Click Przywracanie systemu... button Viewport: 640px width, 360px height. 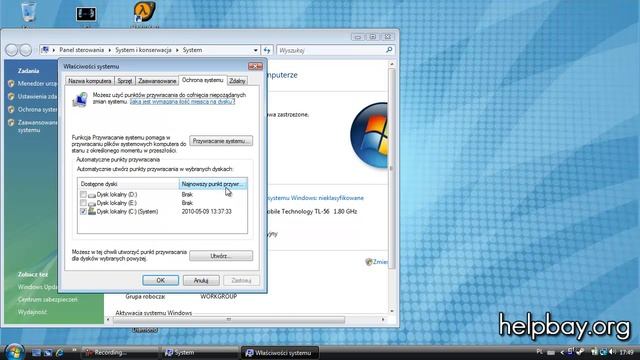coord(221,141)
